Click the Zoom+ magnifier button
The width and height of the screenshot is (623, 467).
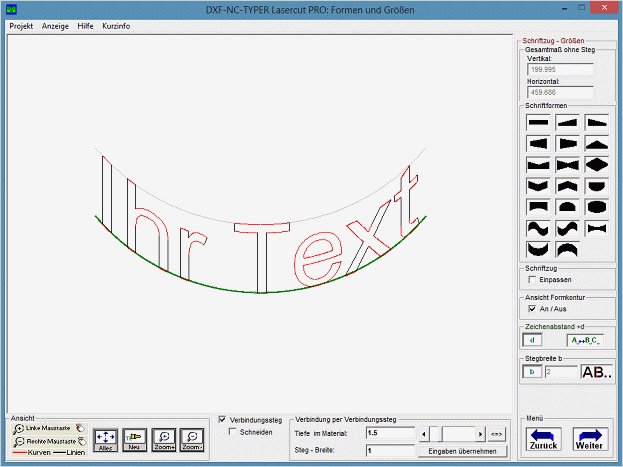click(x=164, y=440)
